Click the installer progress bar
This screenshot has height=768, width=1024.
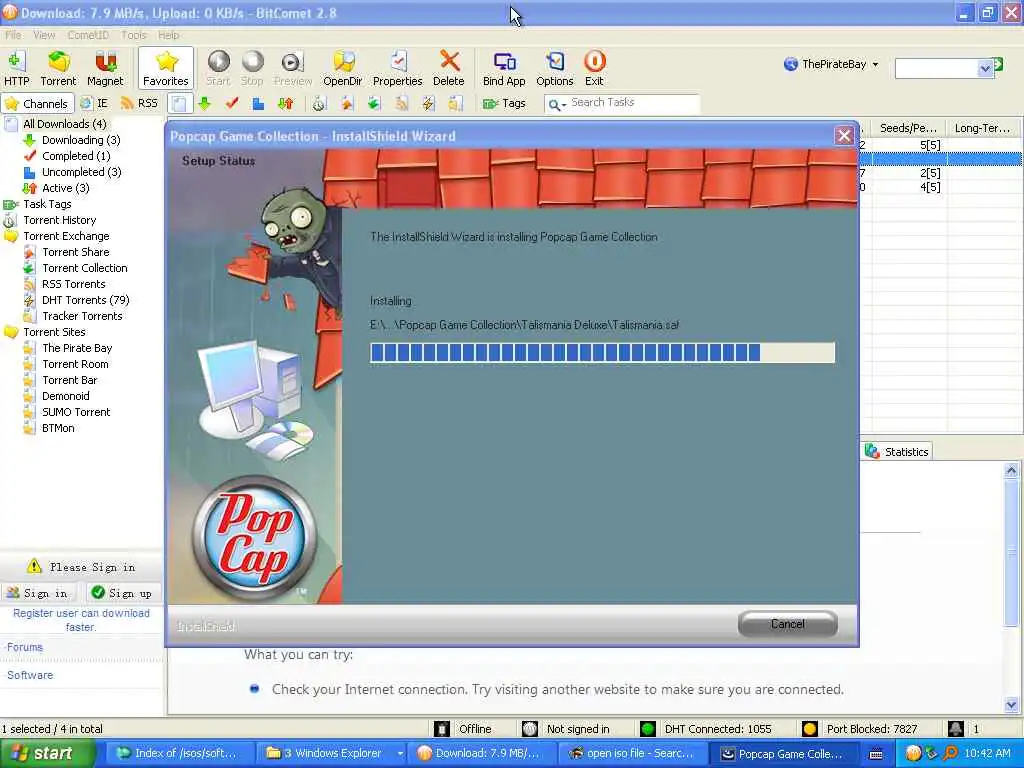602,353
